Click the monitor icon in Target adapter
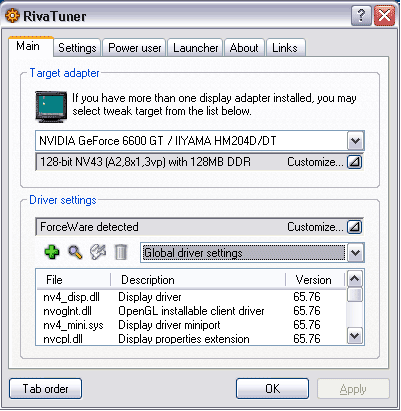 click(x=51, y=107)
